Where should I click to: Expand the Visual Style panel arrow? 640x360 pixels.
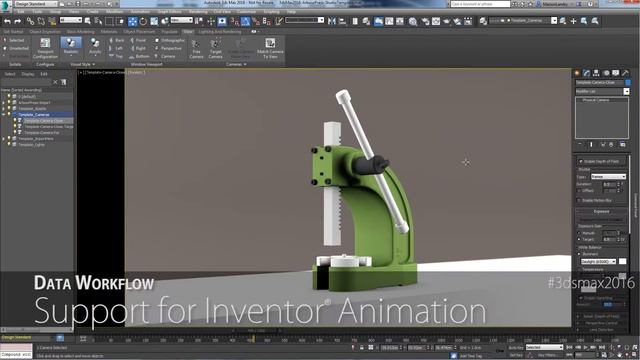[93, 64]
